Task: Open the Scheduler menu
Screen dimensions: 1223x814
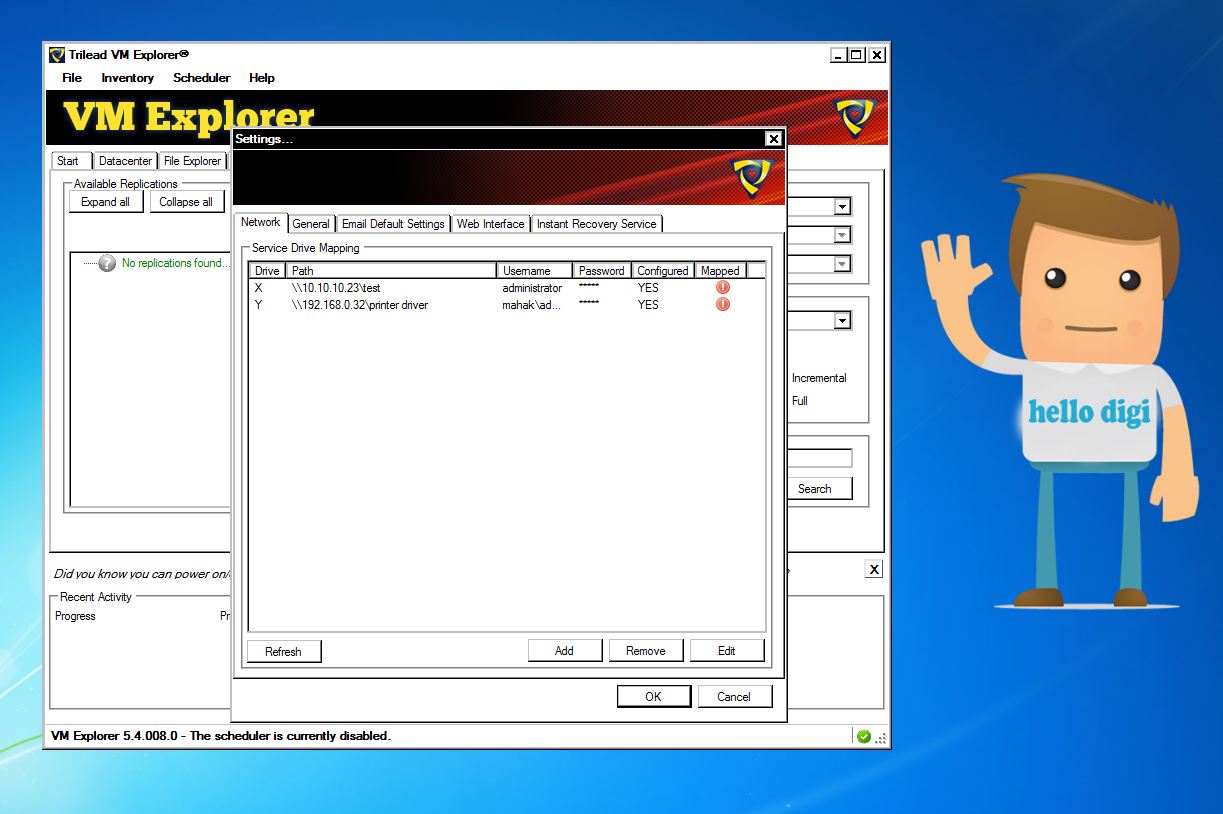Action: pyautogui.click(x=201, y=78)
